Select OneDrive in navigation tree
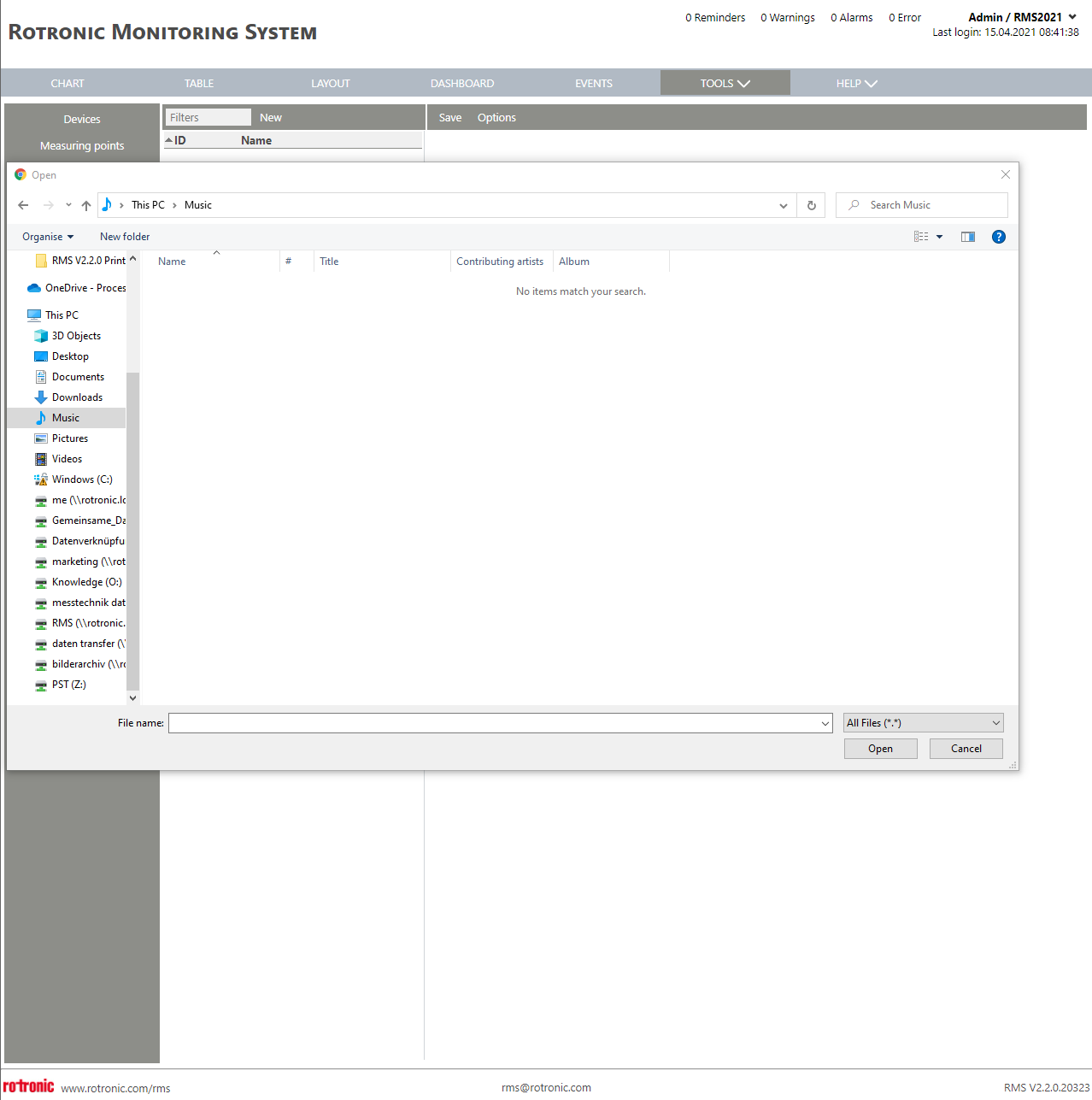This screenshot has height=1100, width=1092. [77, 288]
